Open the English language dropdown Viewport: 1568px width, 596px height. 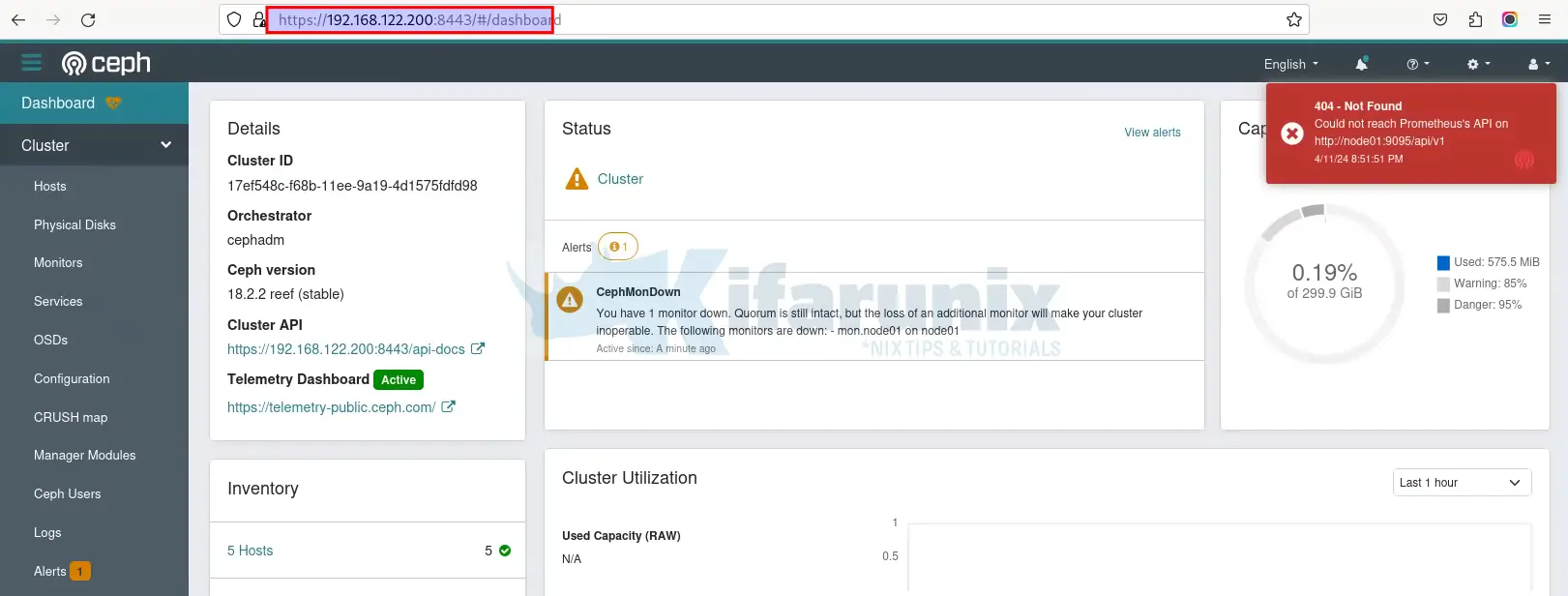1290,64
